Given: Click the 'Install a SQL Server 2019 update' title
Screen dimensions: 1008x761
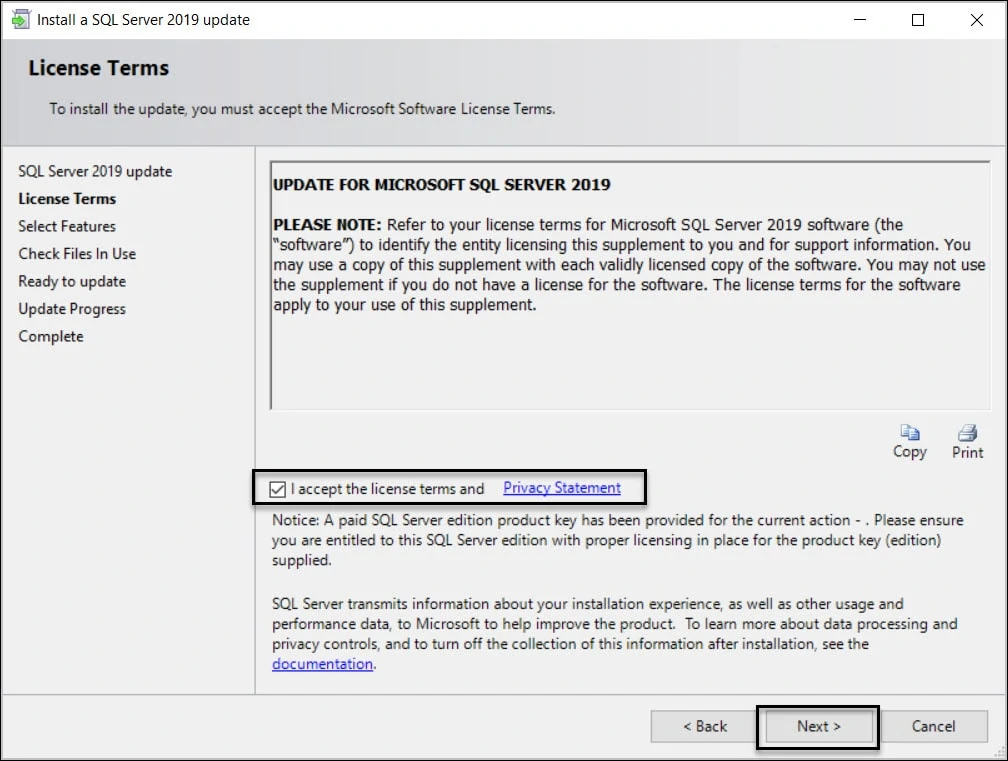Looking at the screenshot, I should tap(143, 20).
